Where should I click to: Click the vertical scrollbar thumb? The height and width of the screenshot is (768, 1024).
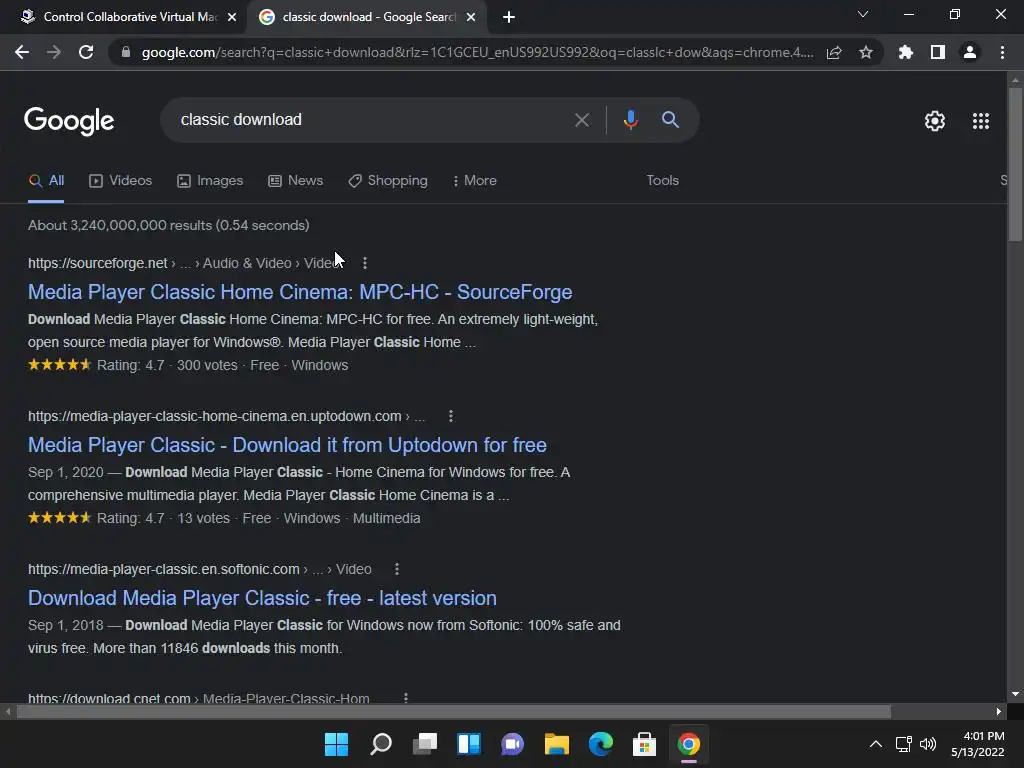pyautogui.click(x=1015, y=165)
